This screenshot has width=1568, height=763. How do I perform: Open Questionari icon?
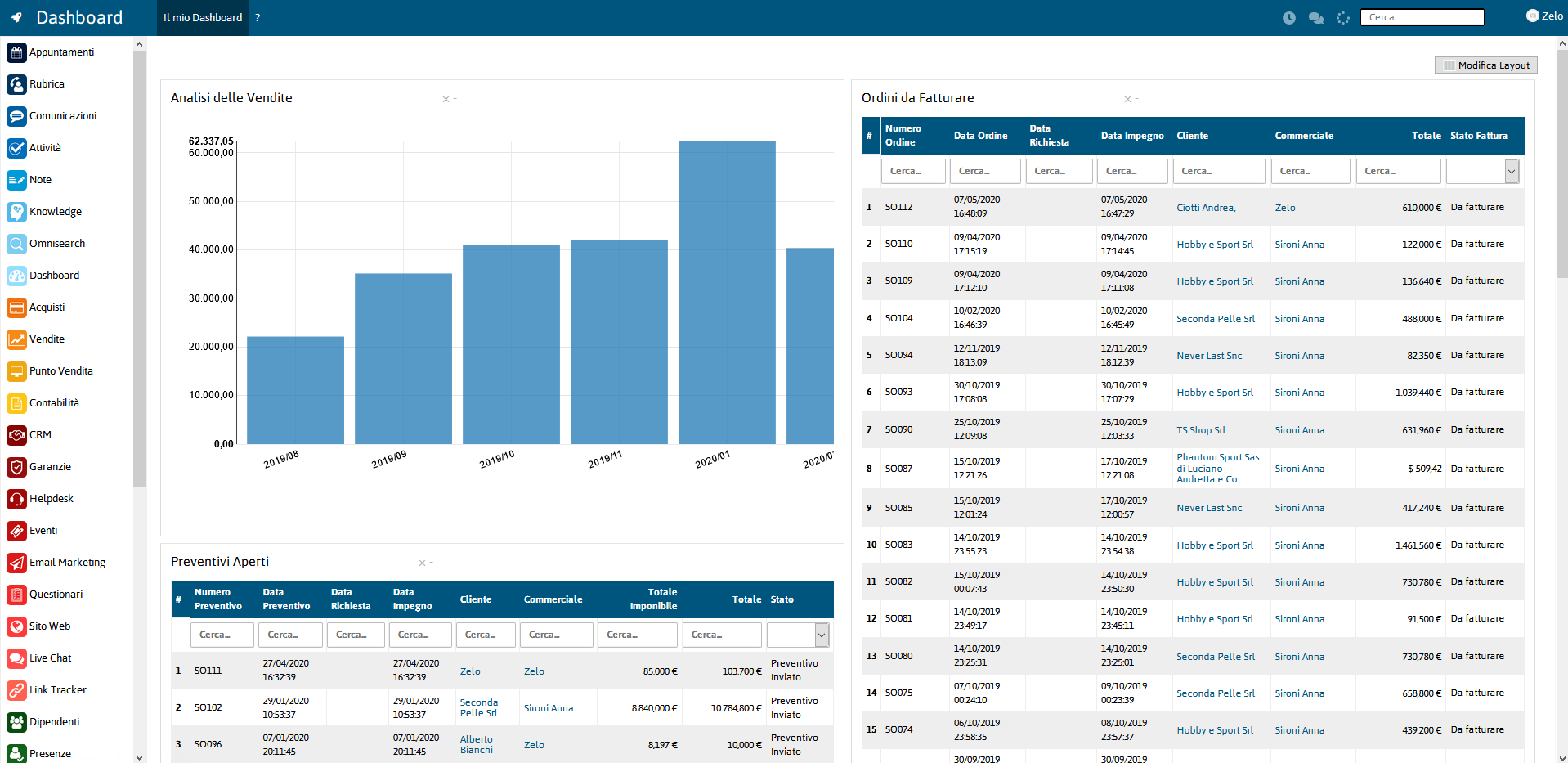point(16,595)
